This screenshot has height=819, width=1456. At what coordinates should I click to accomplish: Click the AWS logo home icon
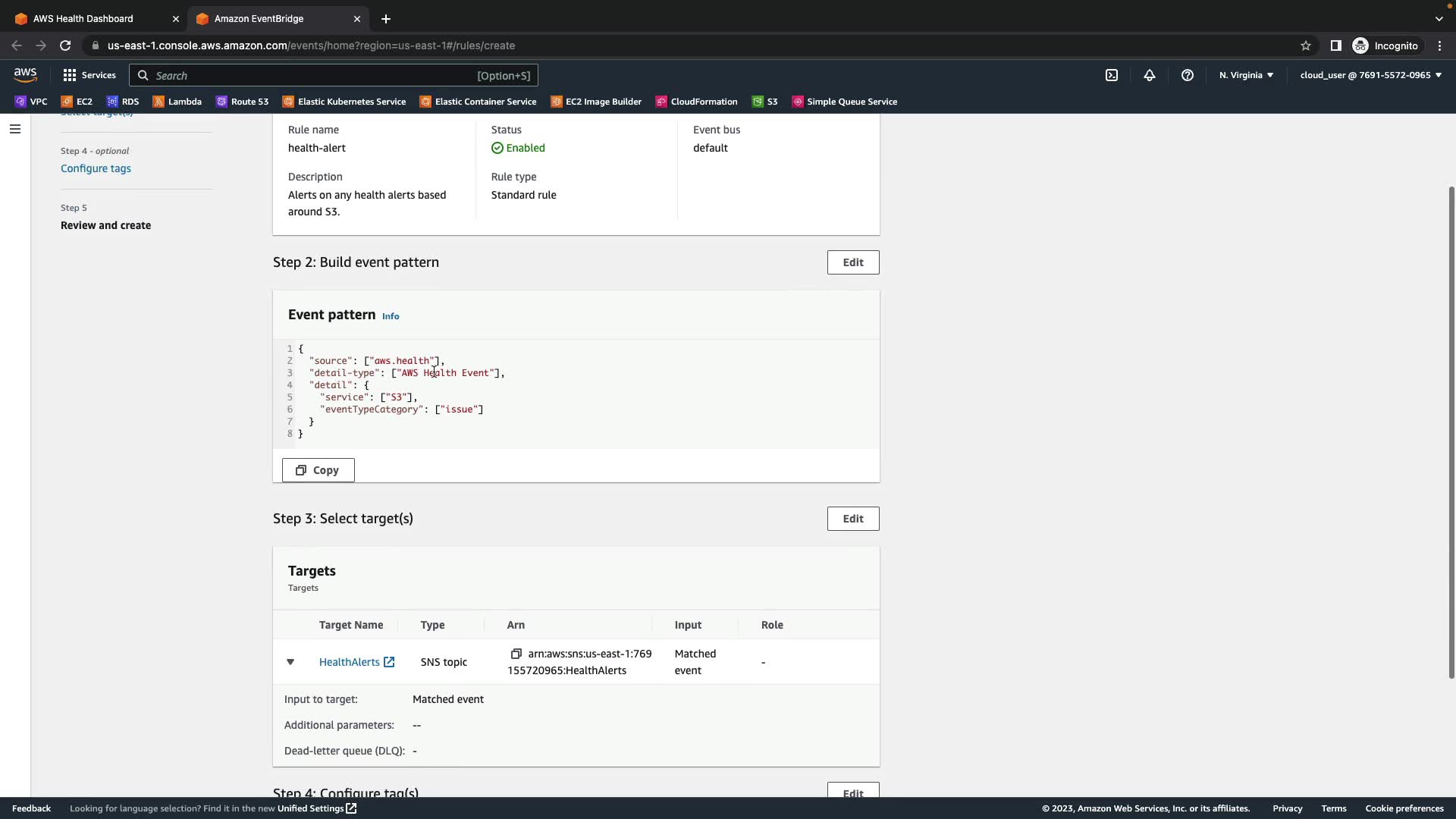pos(25,75)
